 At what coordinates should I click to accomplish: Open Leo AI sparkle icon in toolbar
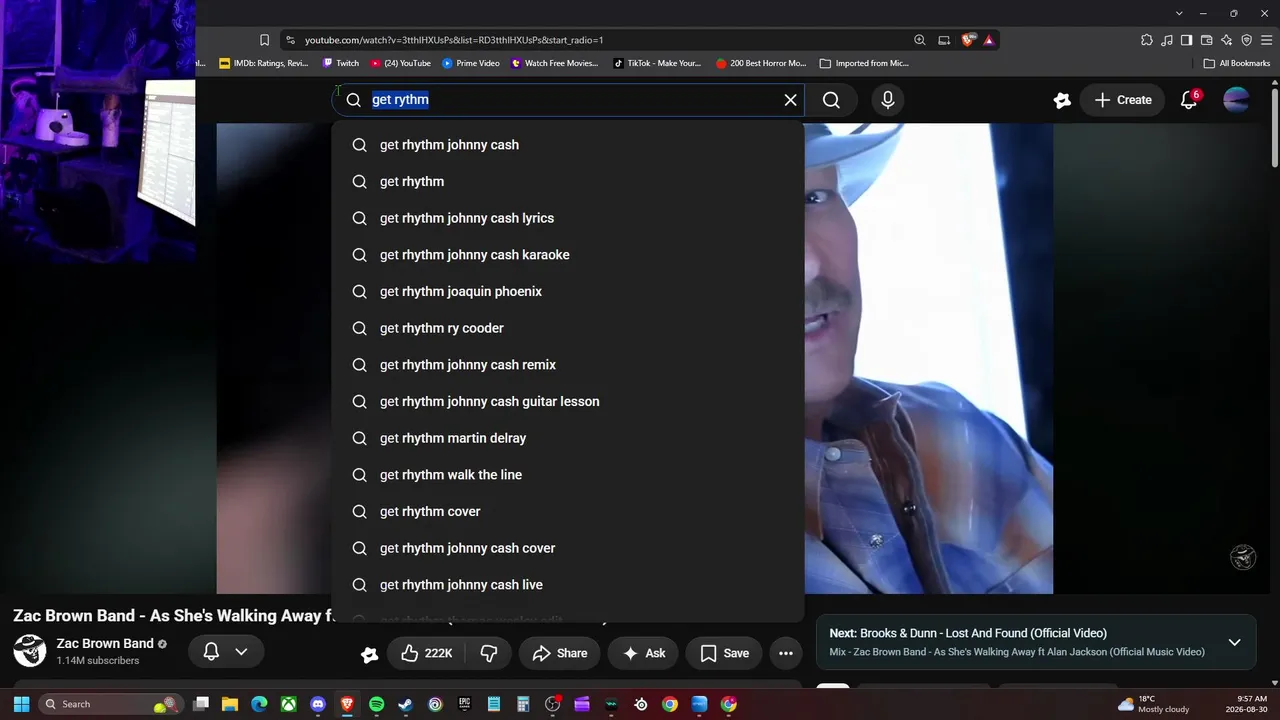(1226, 40)
